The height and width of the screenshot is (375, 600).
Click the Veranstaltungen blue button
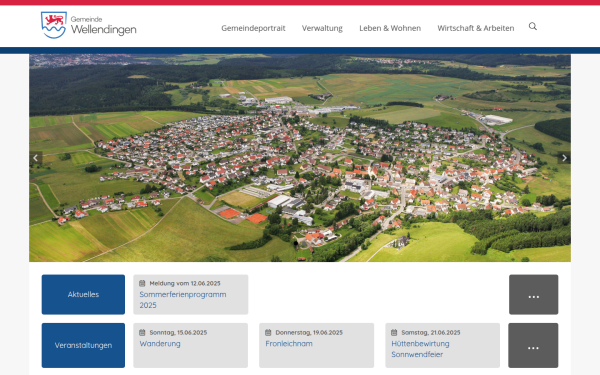83,345
